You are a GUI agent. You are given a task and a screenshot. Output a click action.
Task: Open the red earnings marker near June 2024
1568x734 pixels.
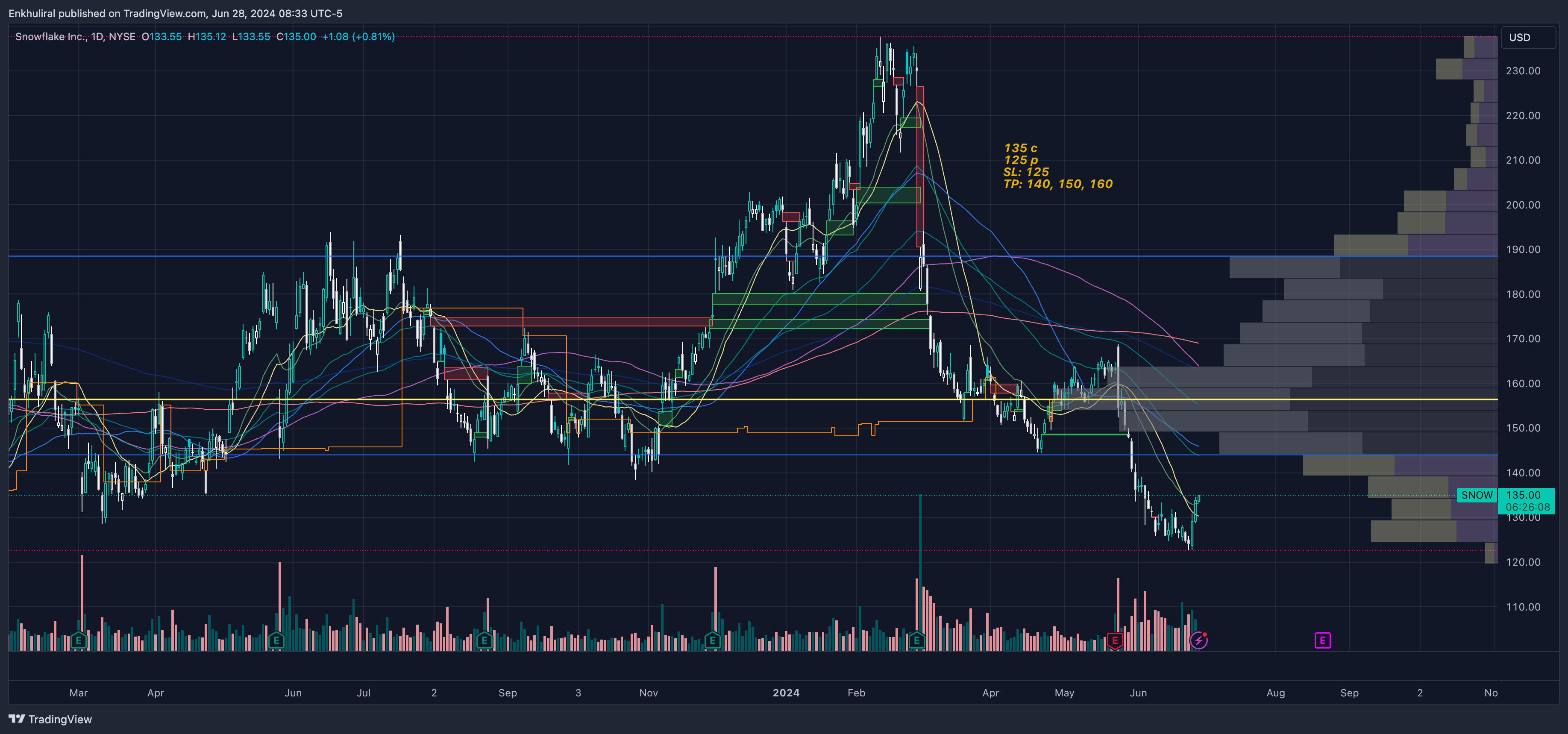[x=1115, y=640]
